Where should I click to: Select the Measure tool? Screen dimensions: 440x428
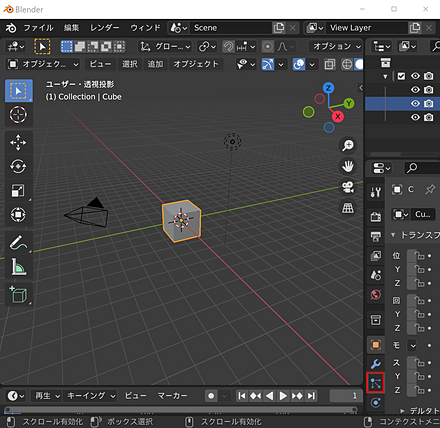click(x=18, y=267)
